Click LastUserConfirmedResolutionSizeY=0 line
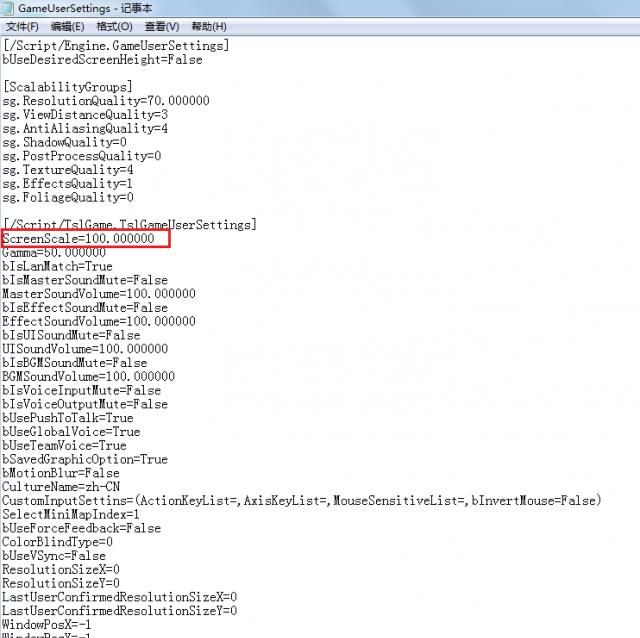 point(120,611)
